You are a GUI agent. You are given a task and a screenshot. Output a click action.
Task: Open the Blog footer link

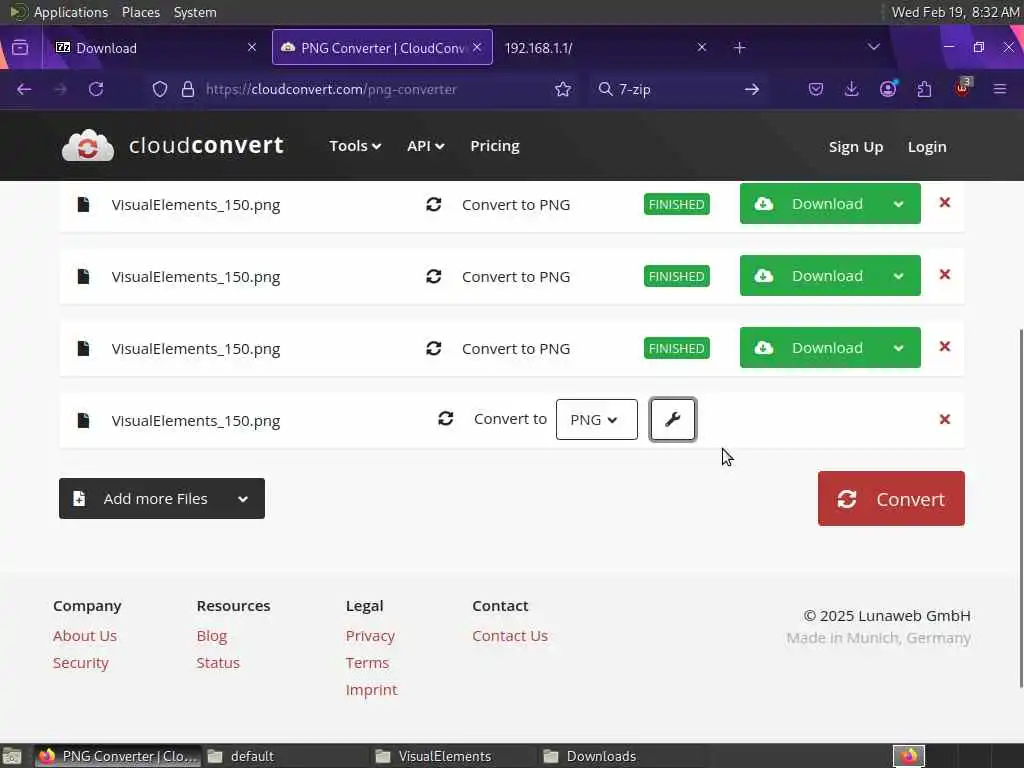point(212,636)
